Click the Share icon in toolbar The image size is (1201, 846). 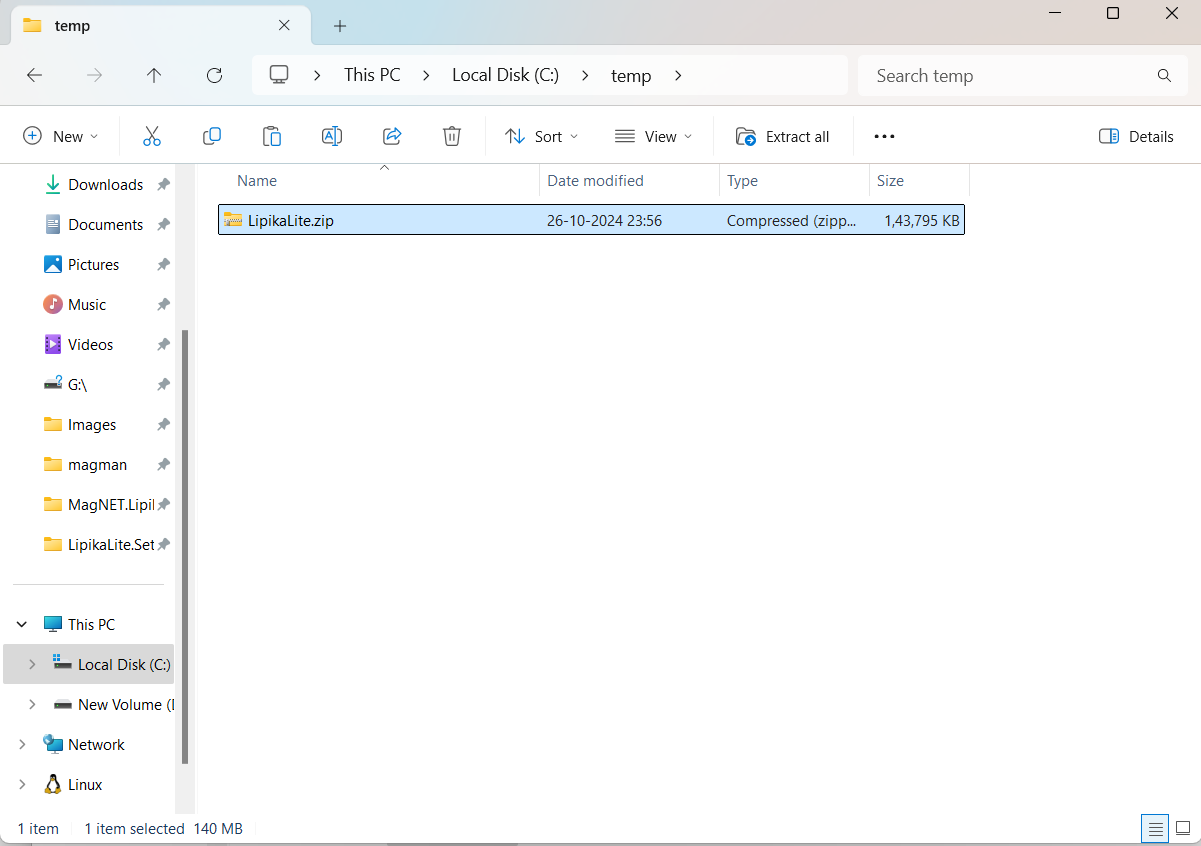[392, 136]
